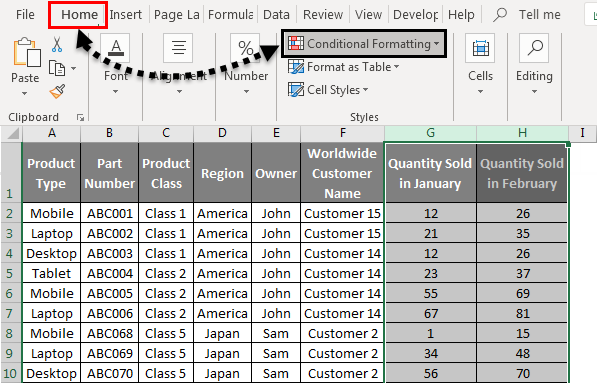The image size is (597, 385).
Task: Open the Page Layout tab
Action: click(177, 15)
